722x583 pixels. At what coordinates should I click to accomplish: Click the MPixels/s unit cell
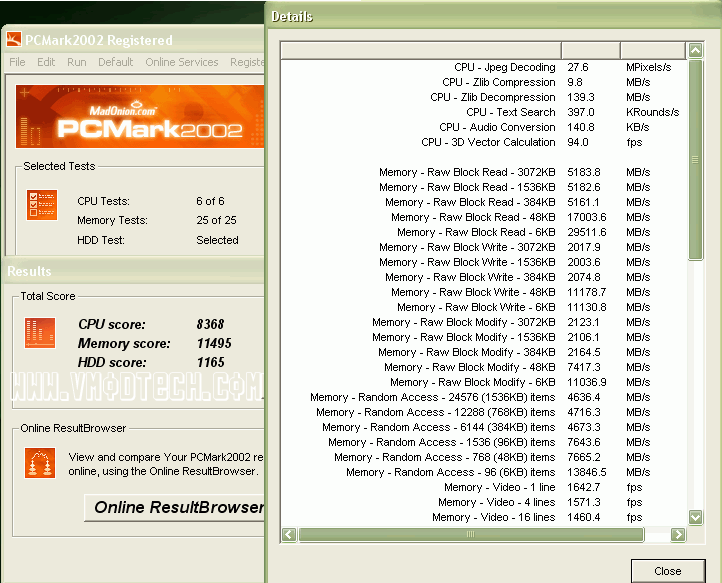648,67
